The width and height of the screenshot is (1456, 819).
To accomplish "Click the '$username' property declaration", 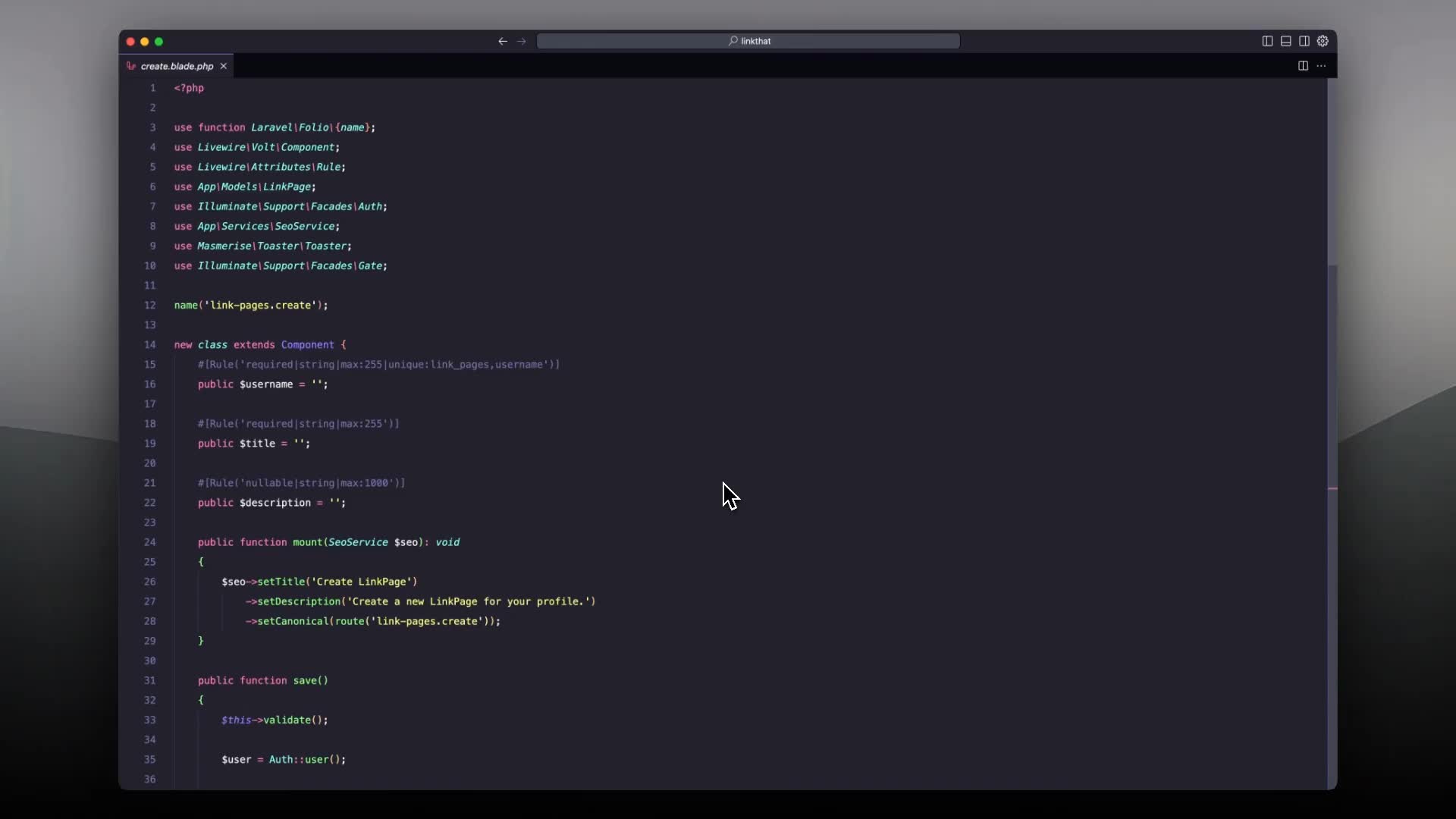I will coord(263,384).
